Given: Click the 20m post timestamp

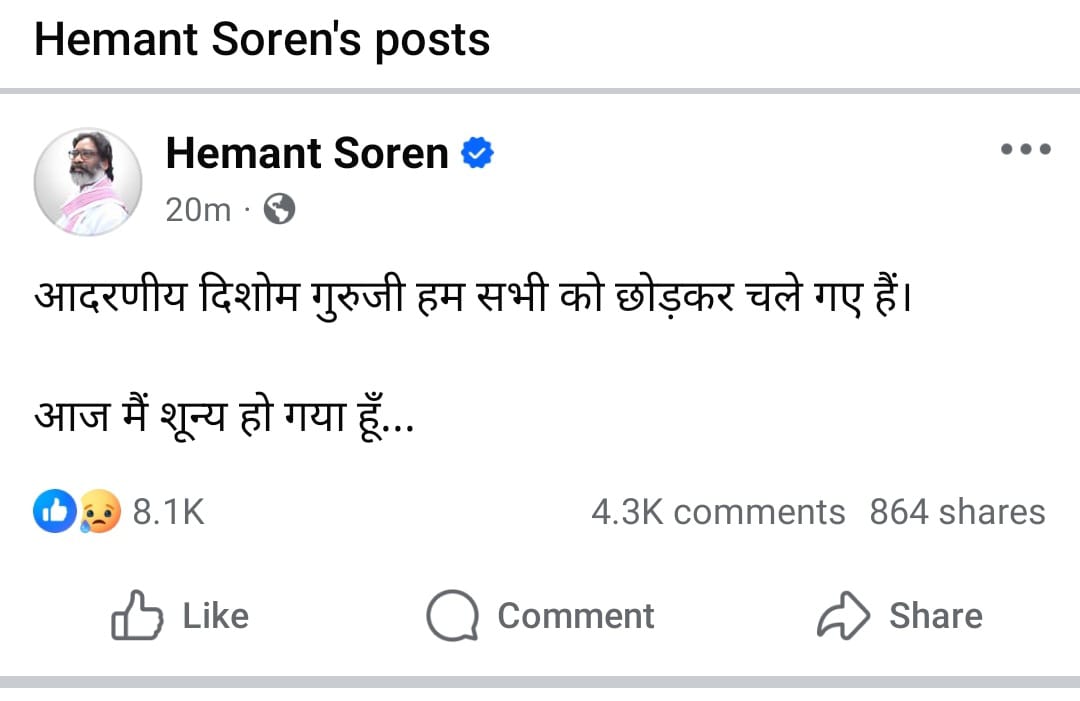Looking at the screenshot, I should pos(197,209).
